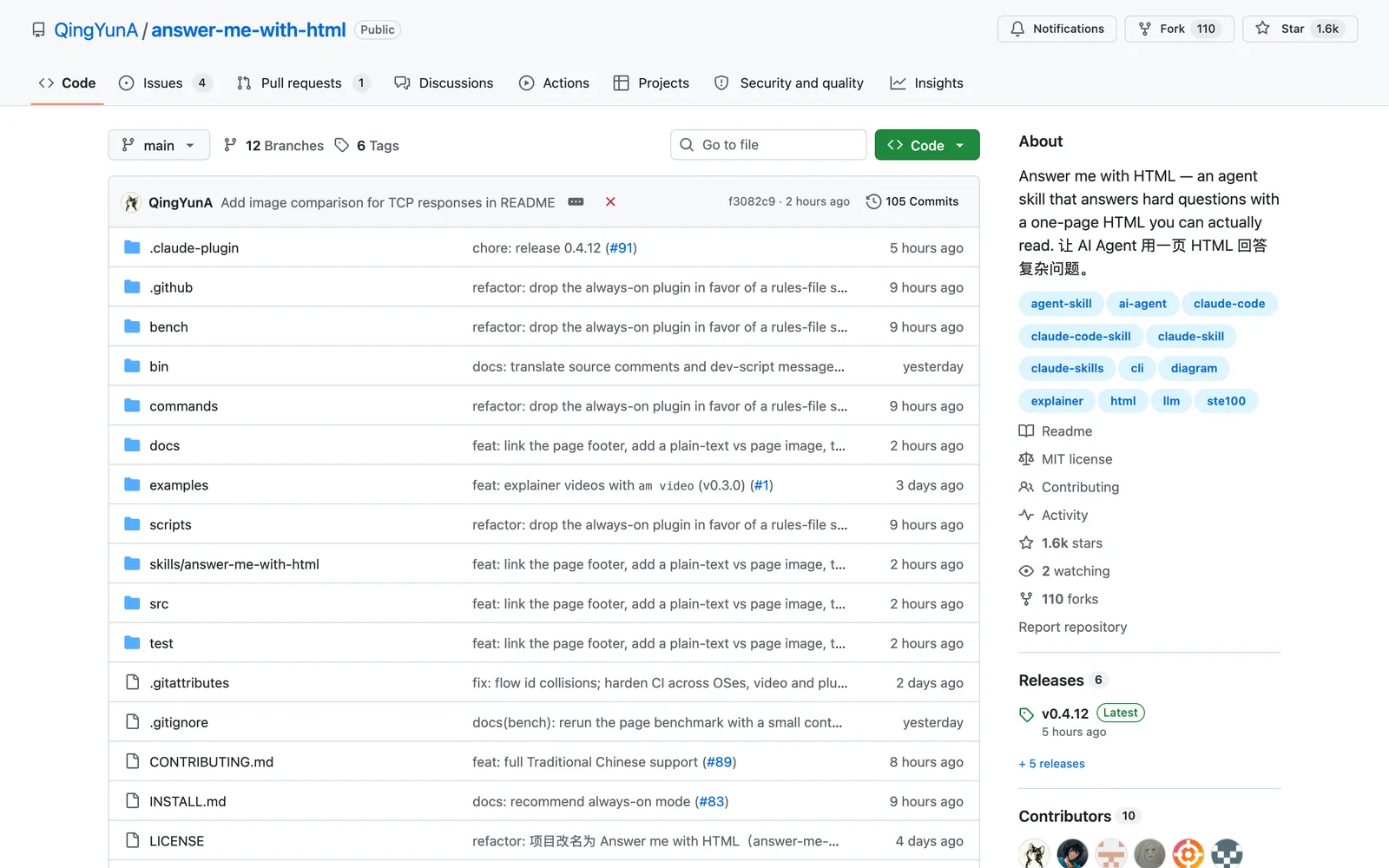
Task: Click the f3082c9 commit hash
Action: pyautogui.click(x=751, y=201)
